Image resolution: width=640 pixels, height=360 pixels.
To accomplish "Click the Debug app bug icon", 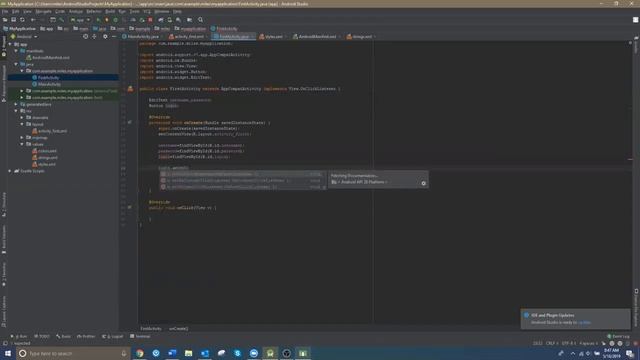I will pos(107,20).
